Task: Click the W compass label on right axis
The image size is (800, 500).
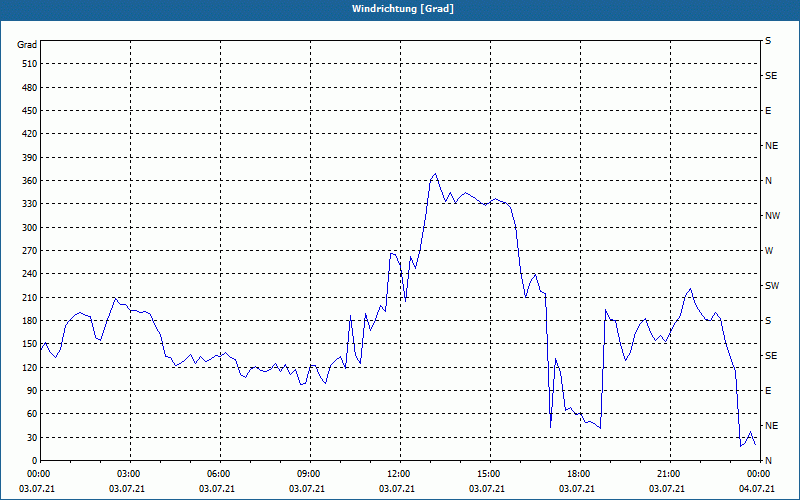Action: [x=769, y=251]
